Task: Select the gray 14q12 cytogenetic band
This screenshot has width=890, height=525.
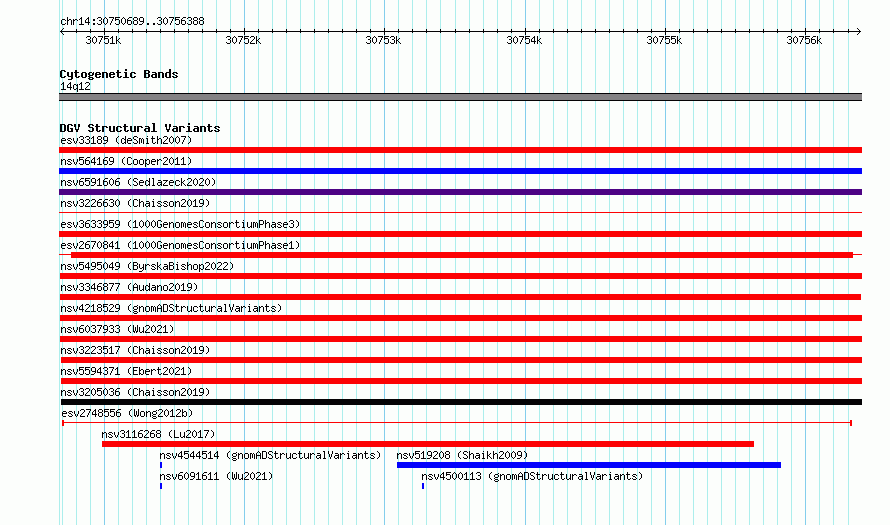Action: coord(460,97)
